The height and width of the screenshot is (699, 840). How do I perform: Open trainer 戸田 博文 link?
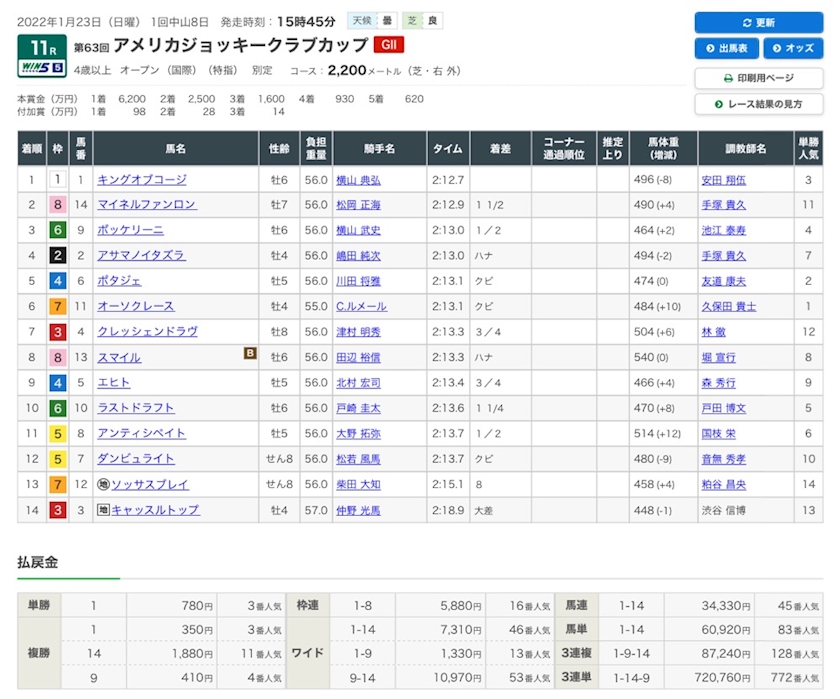pyautogui.click(x=724, y=408)
